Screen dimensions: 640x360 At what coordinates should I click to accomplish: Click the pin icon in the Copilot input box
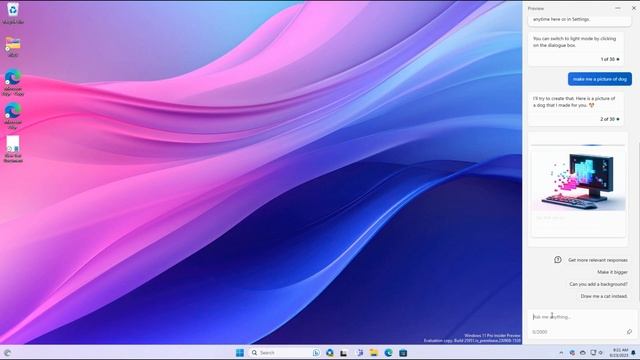coord(629,332)
